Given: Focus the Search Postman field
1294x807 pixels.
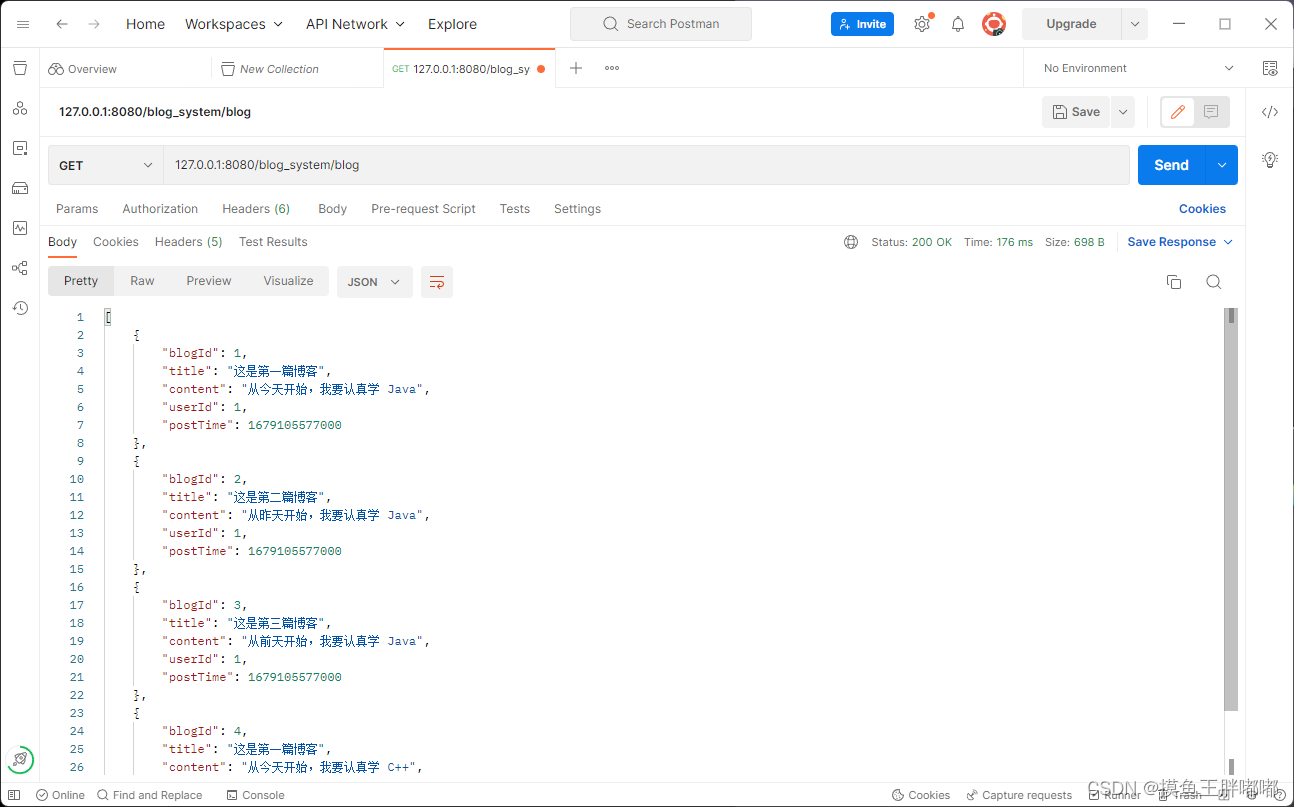Looking at the screenshot, I should (661, 24).
